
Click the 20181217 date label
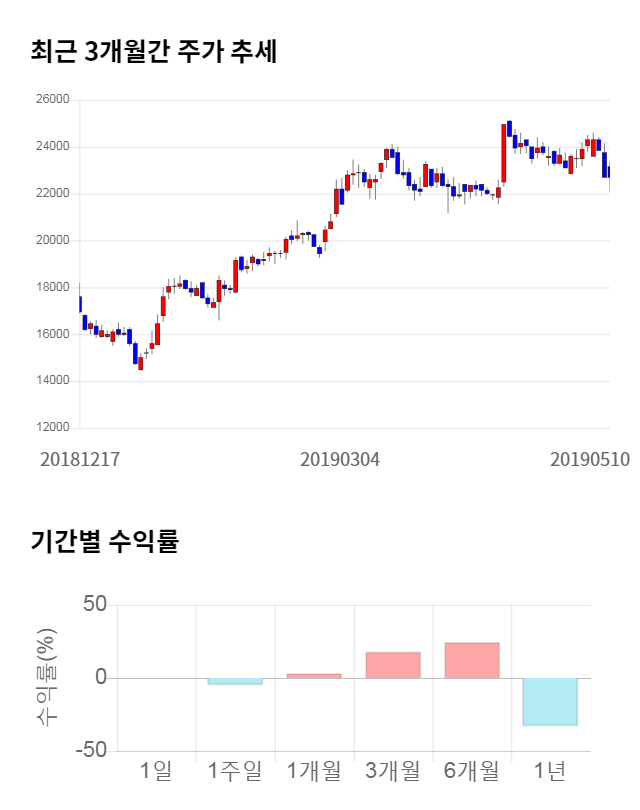pyautogui.click(x=80, y=460)
